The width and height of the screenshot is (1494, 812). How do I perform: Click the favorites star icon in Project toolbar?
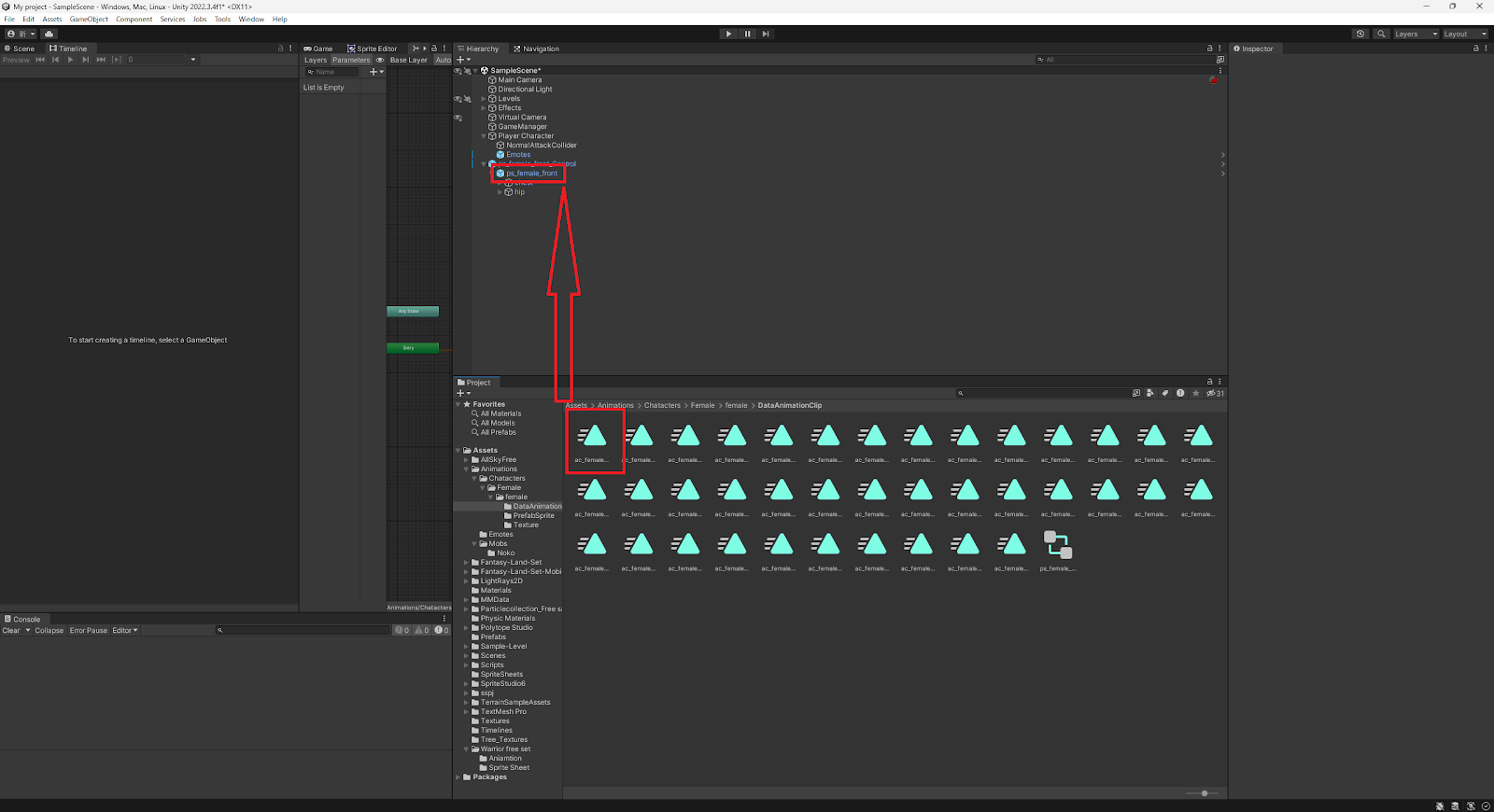1195,393
